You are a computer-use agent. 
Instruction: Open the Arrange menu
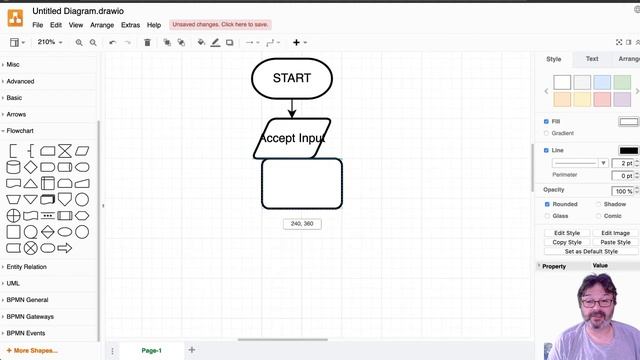click(102, 25)
